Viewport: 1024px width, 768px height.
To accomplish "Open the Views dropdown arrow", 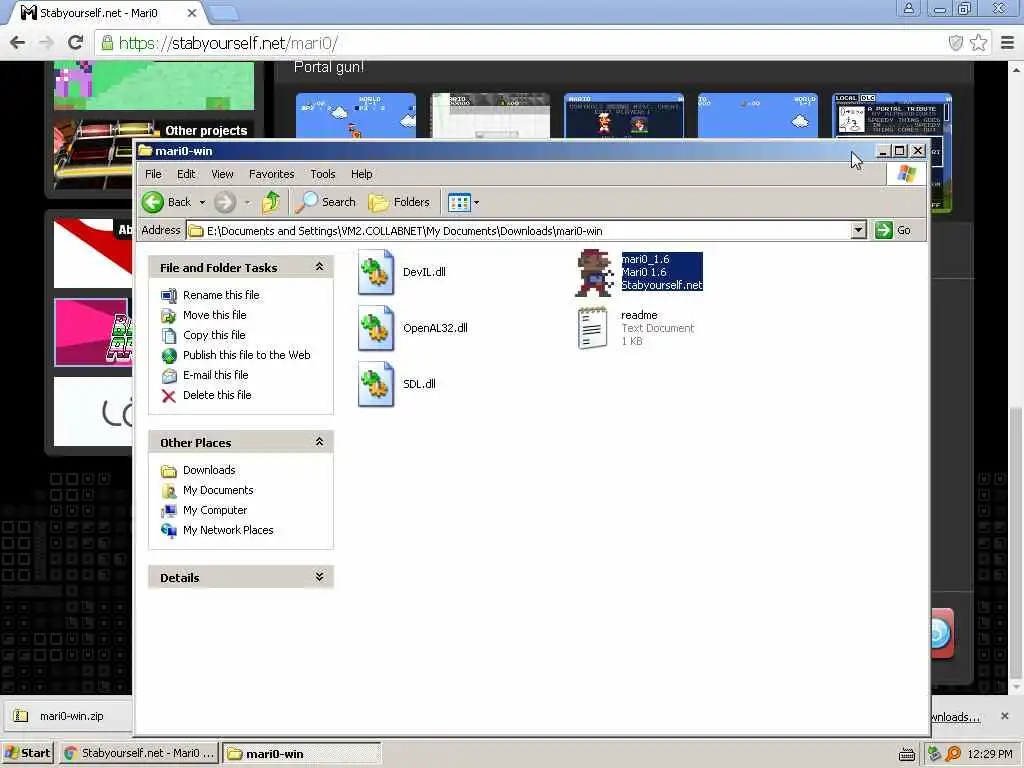I will point(476,202).
